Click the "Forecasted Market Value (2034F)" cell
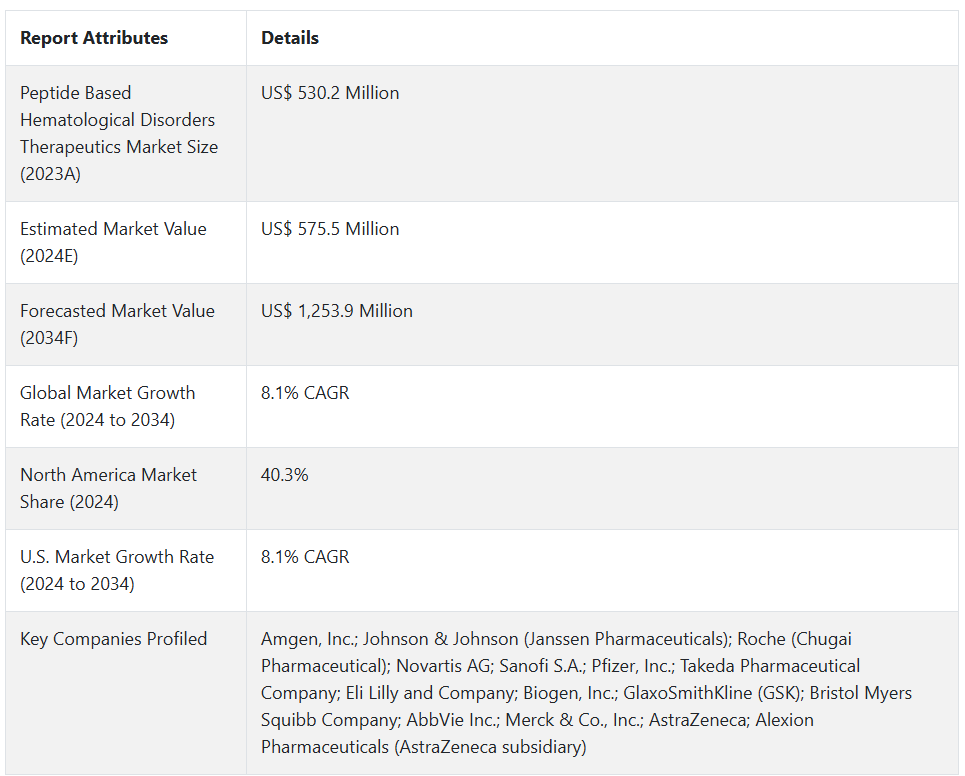Viewport: 965px width, 776px height. click(117, 324)
